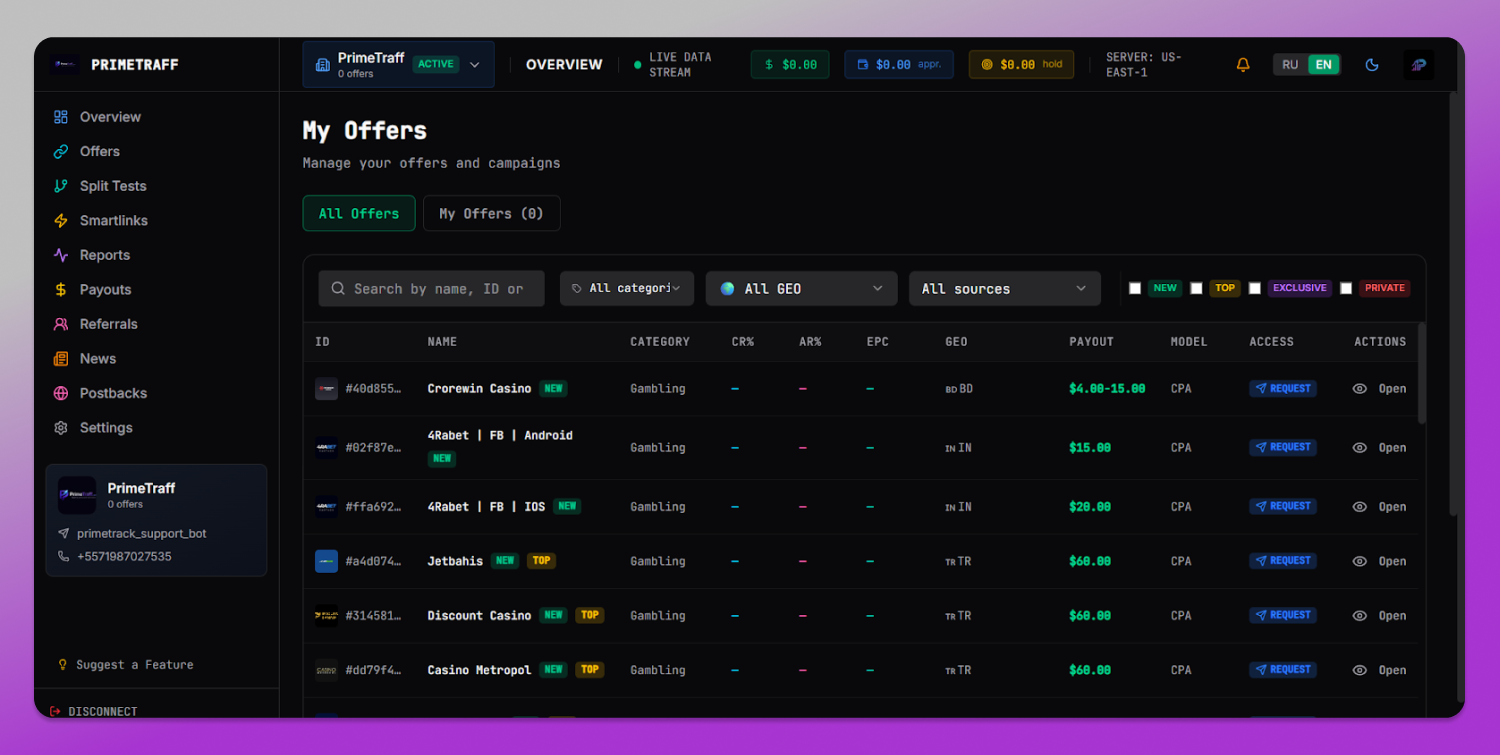Click the Telegram support bot icon

tap(64, 534)
